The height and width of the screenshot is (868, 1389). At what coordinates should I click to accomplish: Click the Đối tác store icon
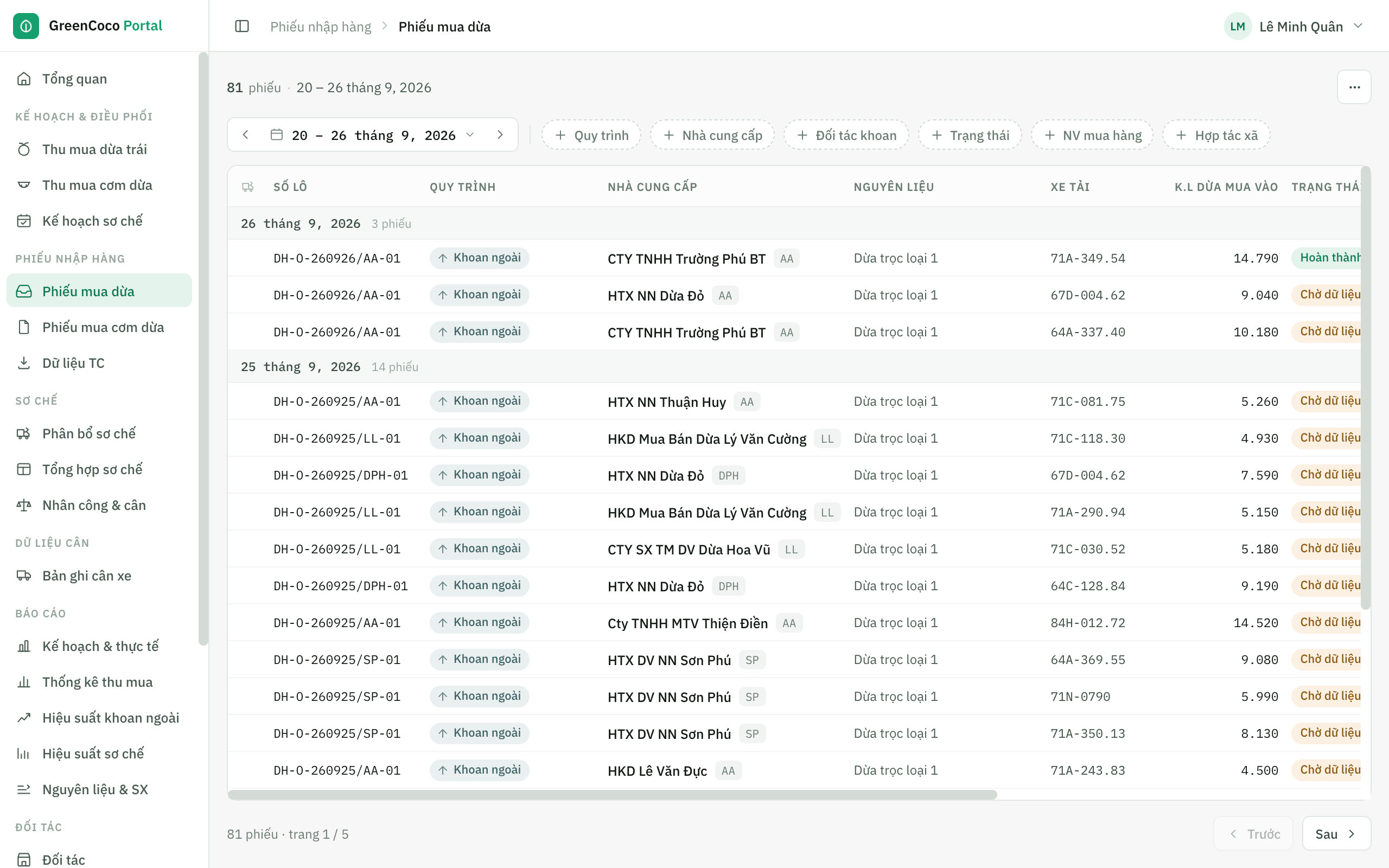pyautogui.click(x=23, y=860)
